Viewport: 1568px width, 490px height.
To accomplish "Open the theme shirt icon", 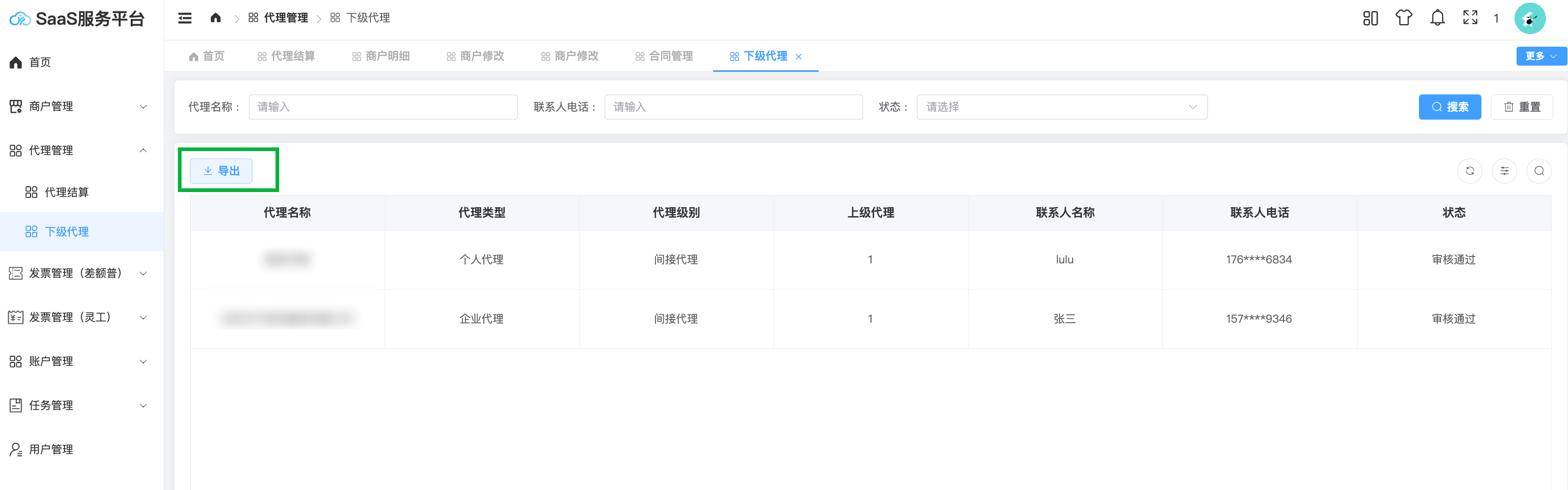I will [x=1403, y=18].
